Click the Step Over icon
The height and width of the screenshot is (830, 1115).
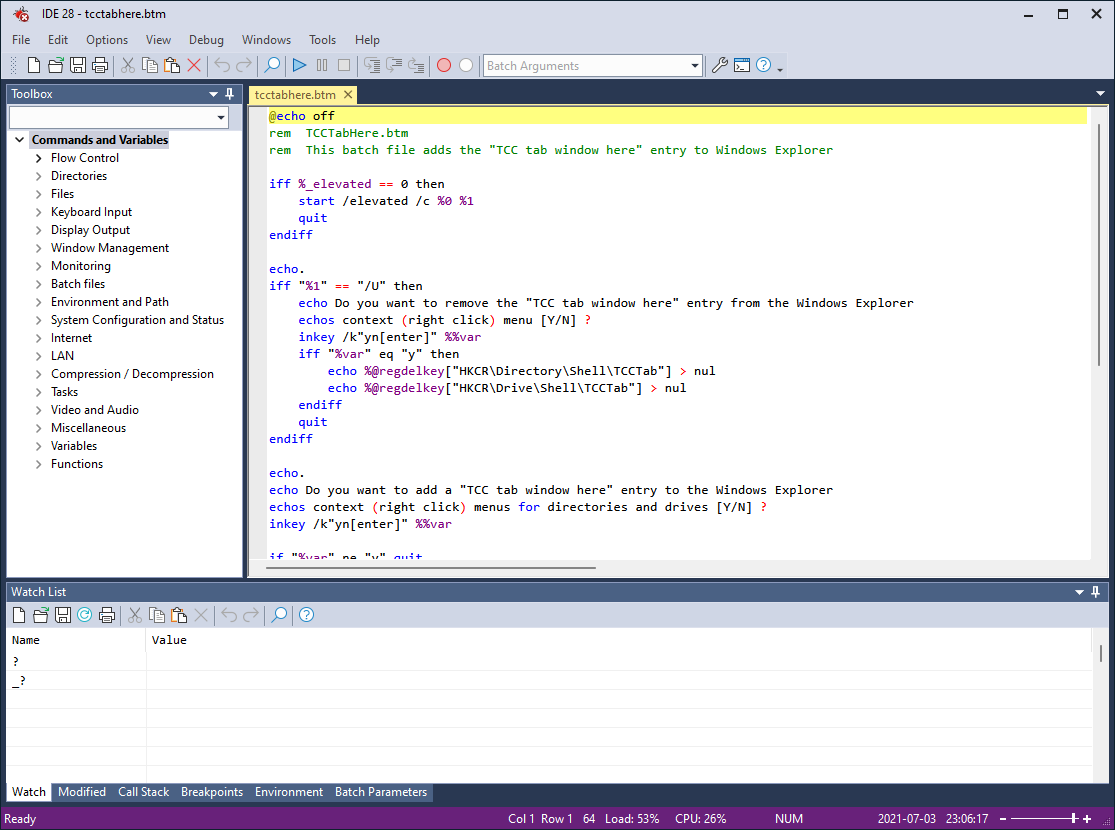[394, 65]
